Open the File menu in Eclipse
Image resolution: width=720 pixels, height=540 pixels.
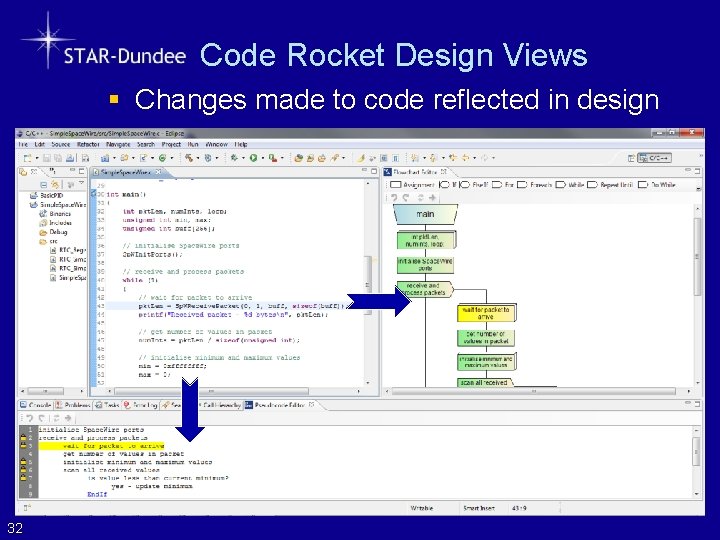click(x=22, y=144)
